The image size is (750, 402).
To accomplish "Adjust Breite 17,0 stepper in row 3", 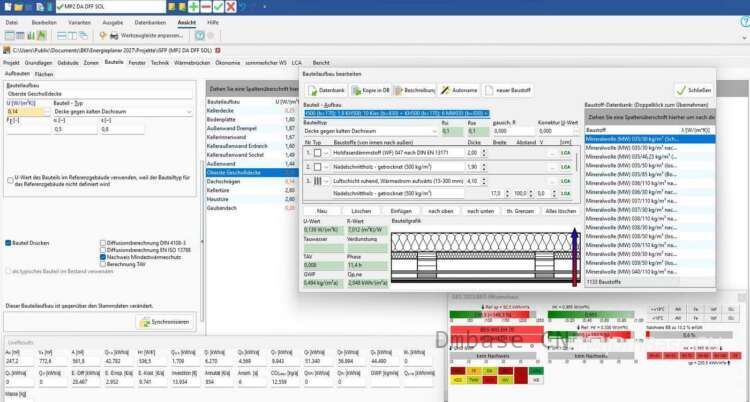I will [x=506, y=193].
